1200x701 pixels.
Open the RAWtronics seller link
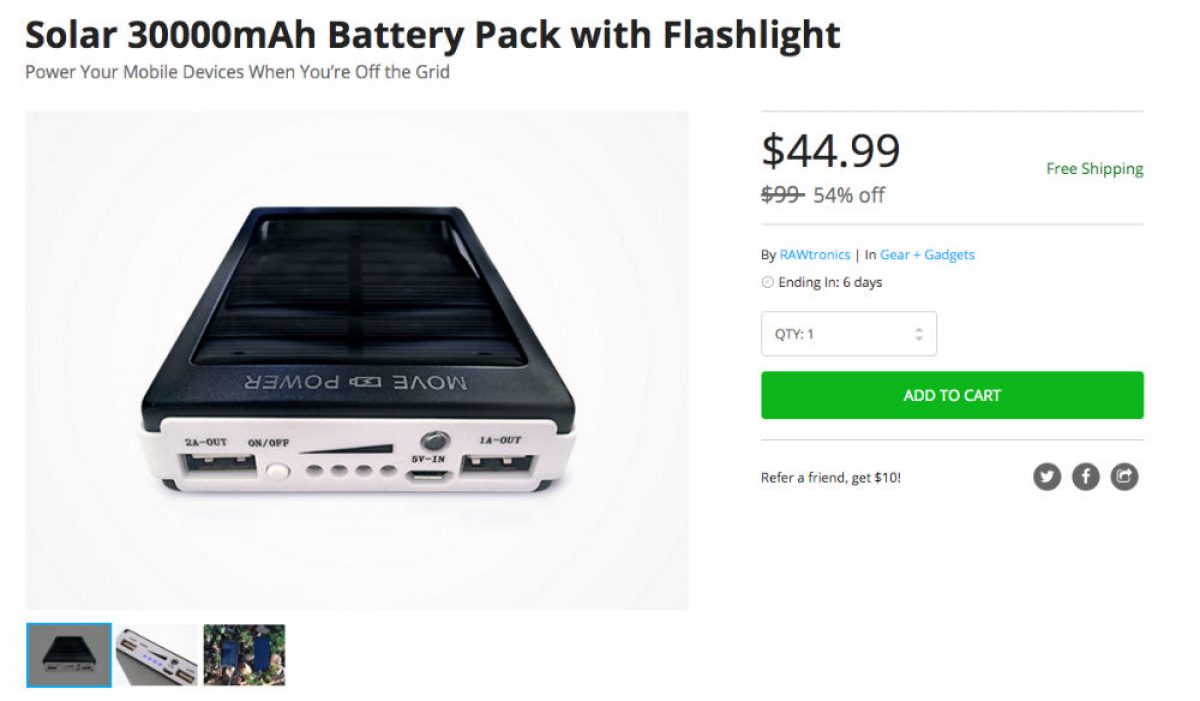(x=814, y=255)
